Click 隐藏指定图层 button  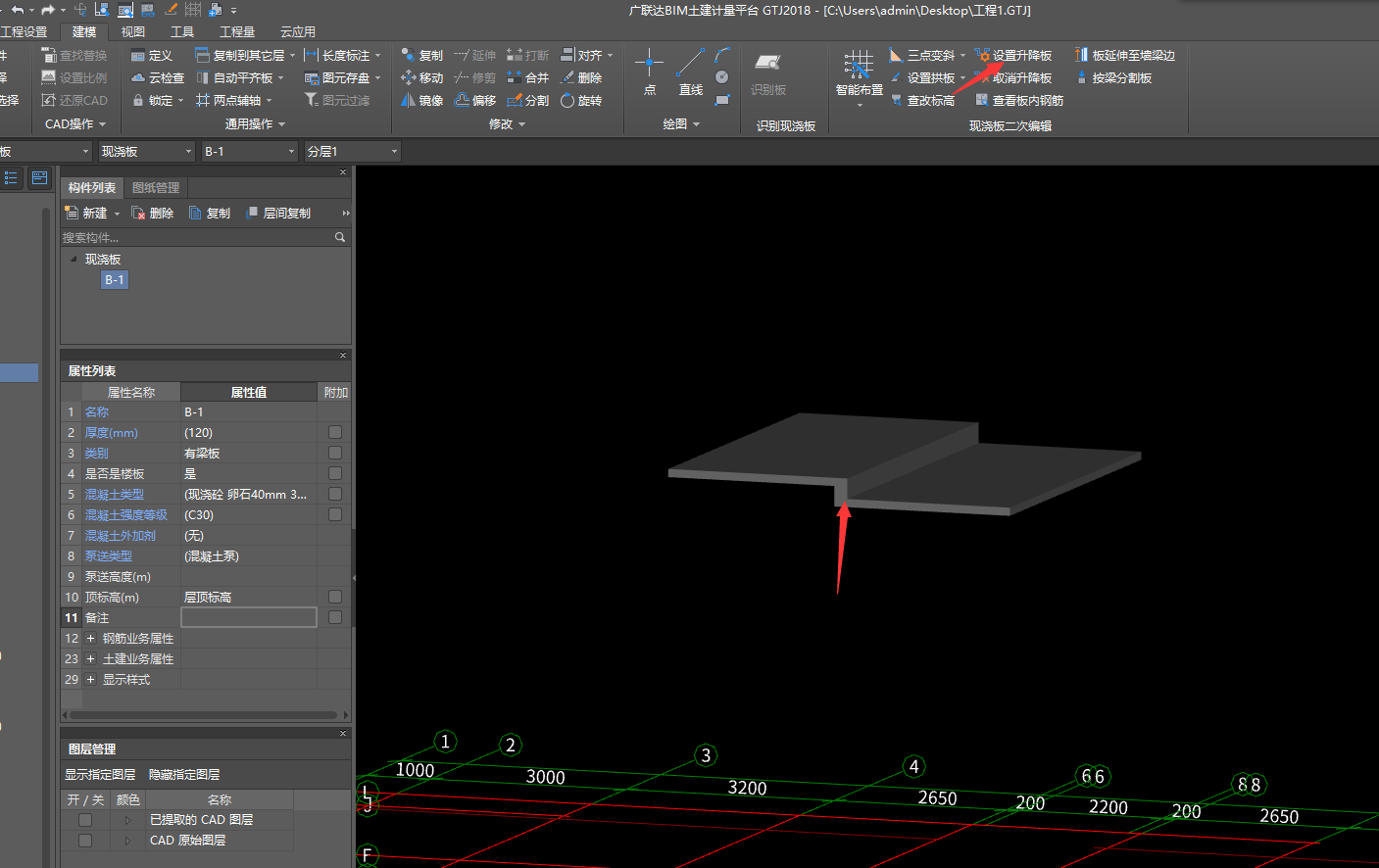click(x=184, y=775)
